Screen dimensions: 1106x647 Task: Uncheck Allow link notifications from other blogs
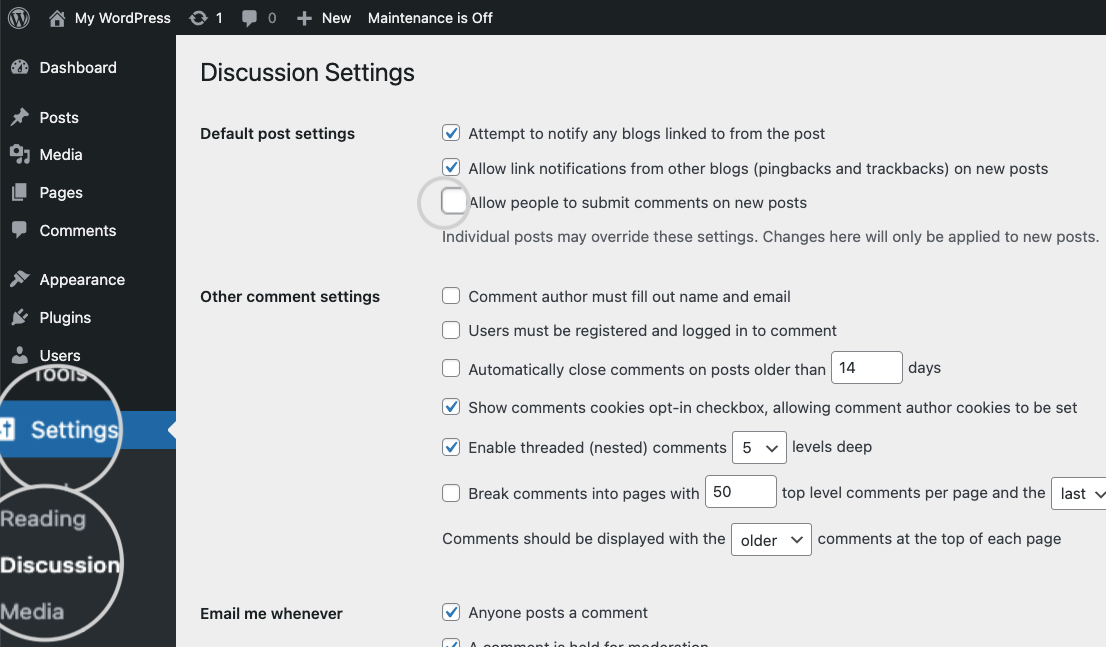tap(451, 167)
